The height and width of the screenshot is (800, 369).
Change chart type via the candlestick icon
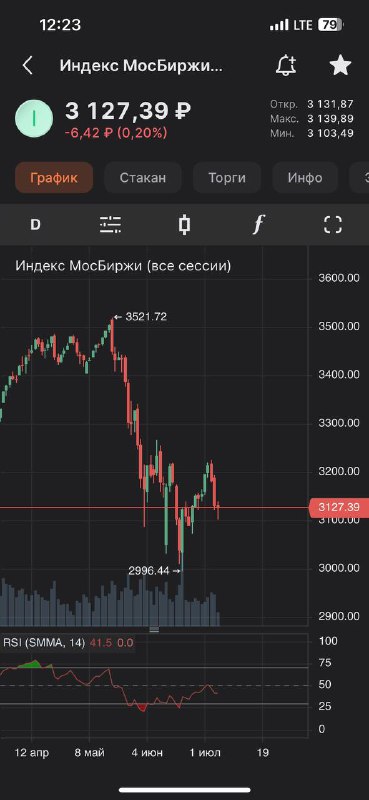pyautogui.click(x=185, y=224)
